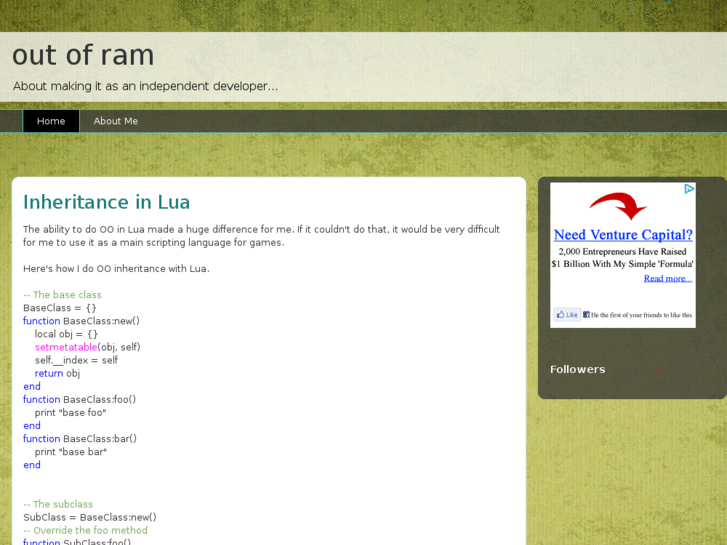Click the 'local obj = {}' line
Image resolution: width=727 pixels, height=545 pixels.
click(x=66, y=334)
